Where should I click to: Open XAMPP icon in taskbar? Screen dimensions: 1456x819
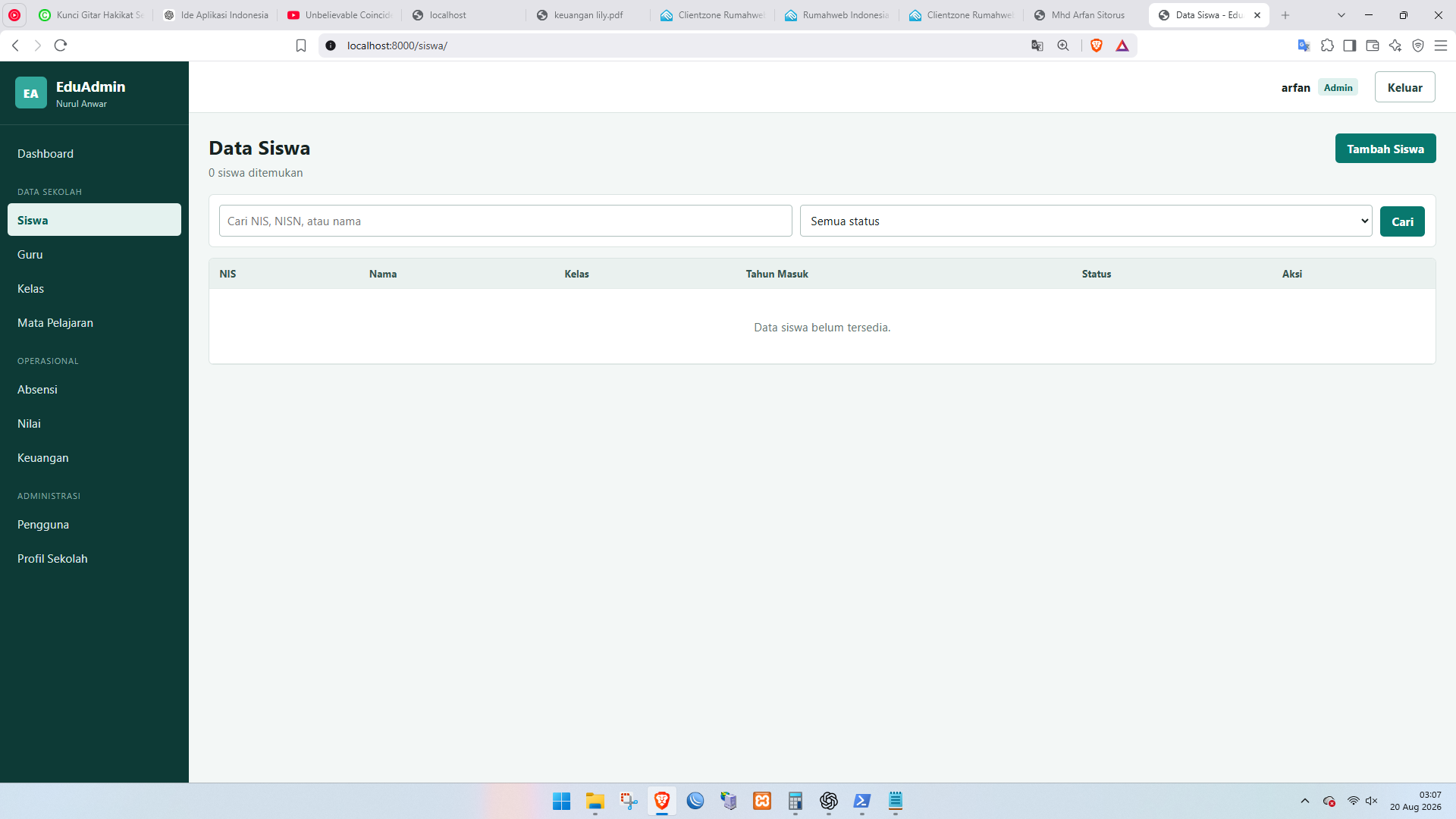click(762, 801)
